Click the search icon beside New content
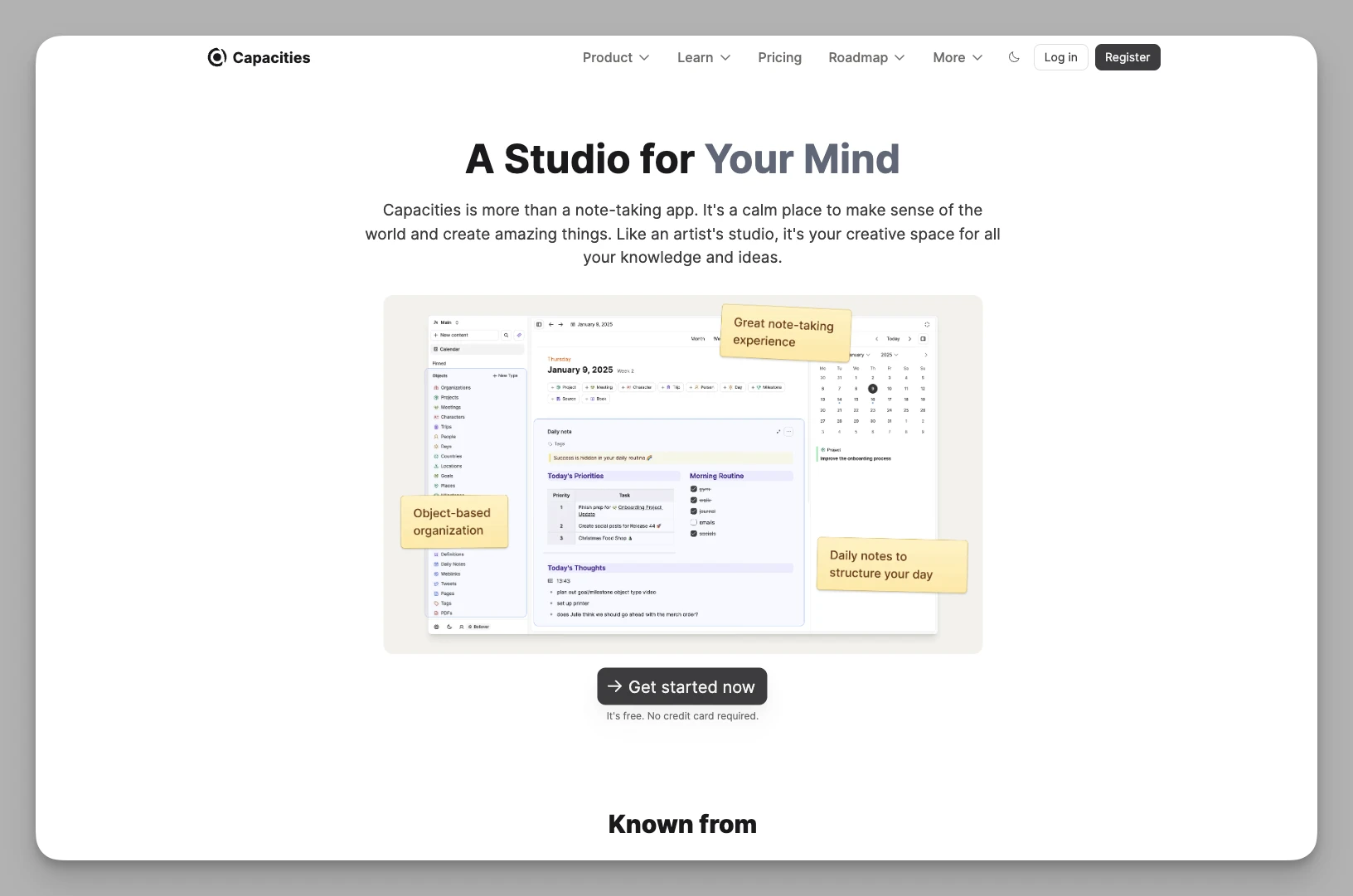The image size is (1353, 896). tap(506, 335)
